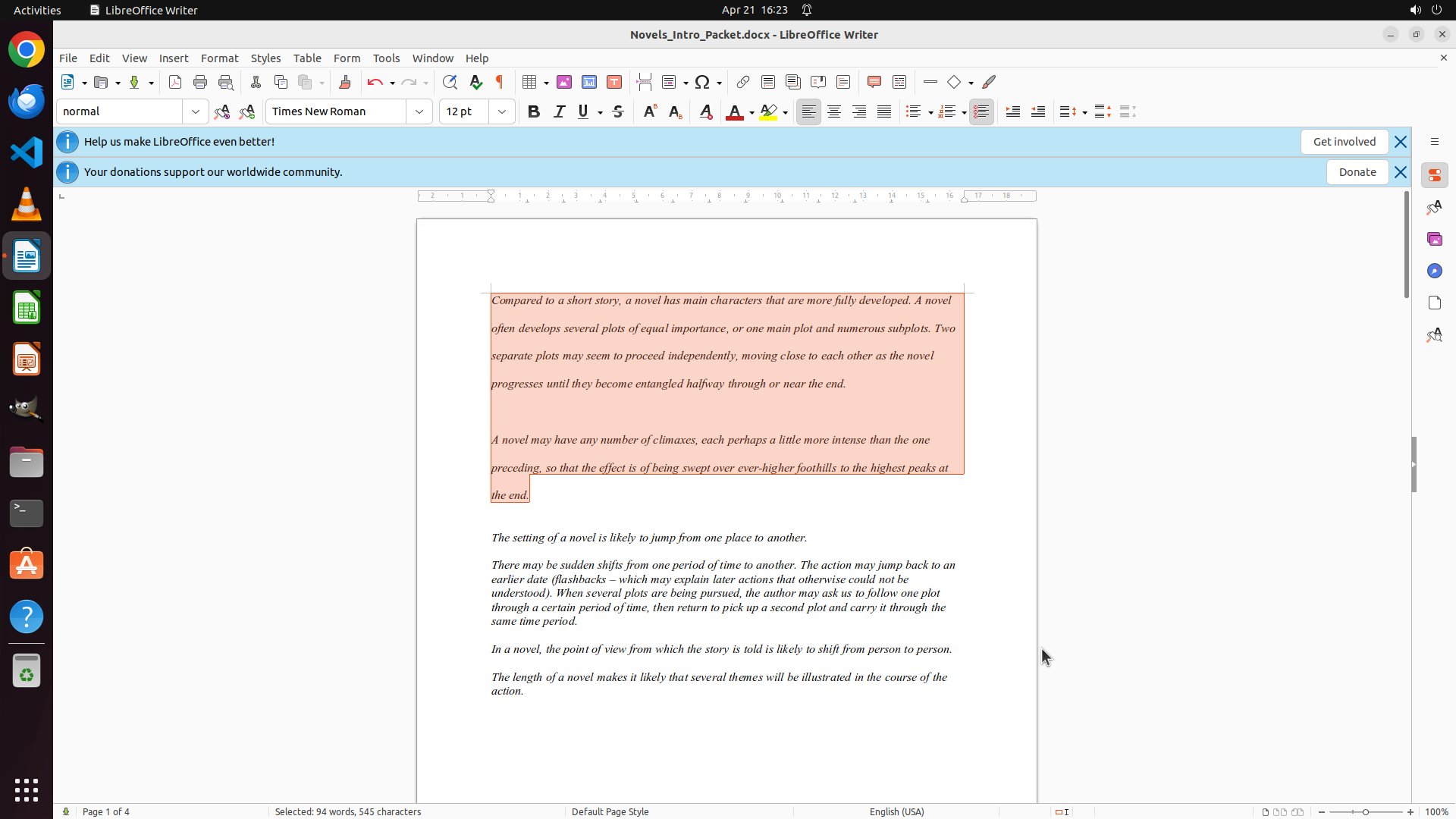
Task: Expand the paragraph style dropdown
Action: (196, 111)
